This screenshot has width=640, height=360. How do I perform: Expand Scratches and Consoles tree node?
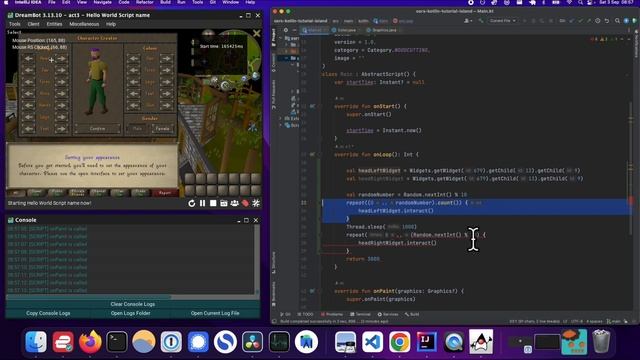click(281, 125)
